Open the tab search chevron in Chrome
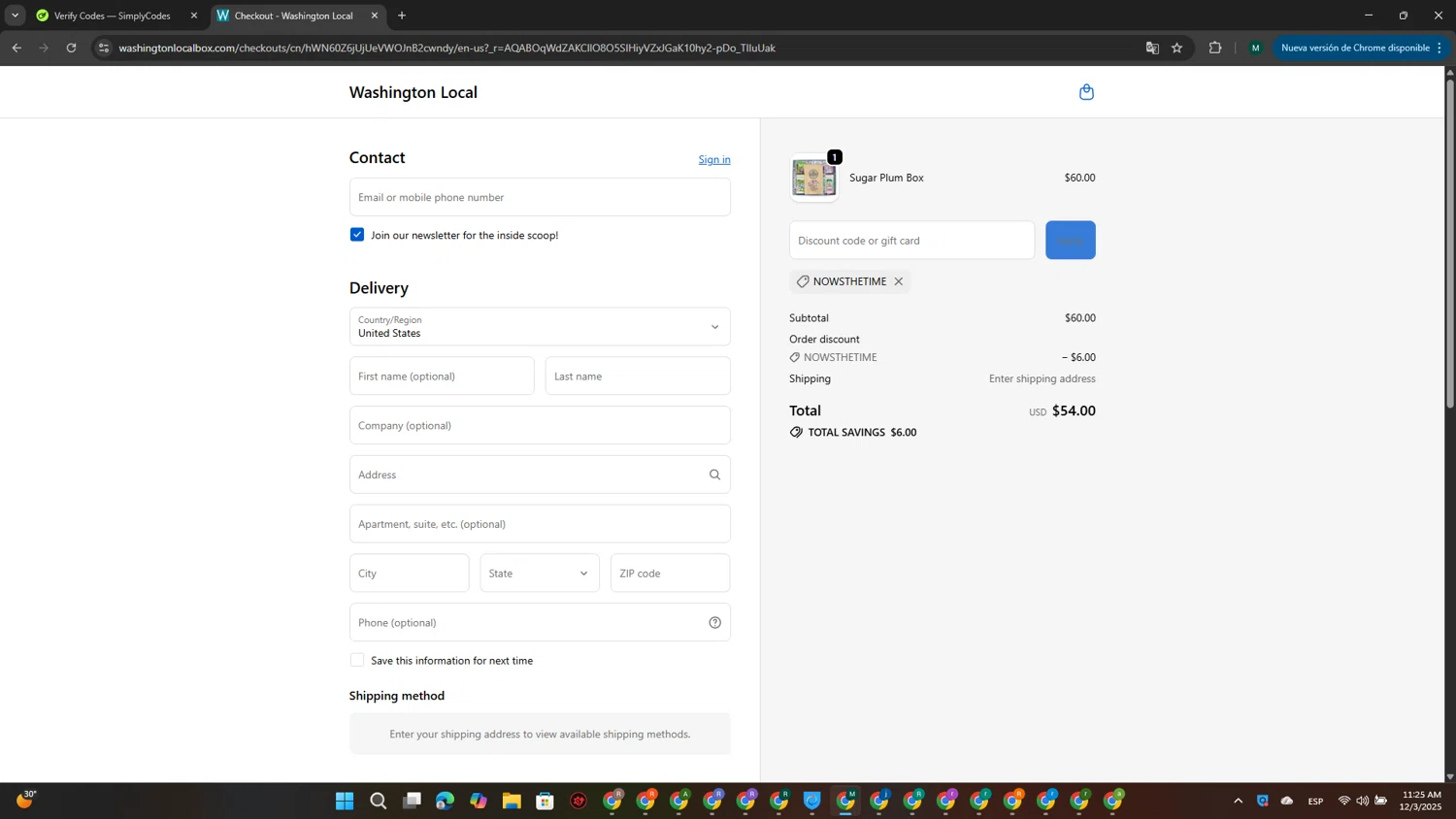 [x=15, y=16]
